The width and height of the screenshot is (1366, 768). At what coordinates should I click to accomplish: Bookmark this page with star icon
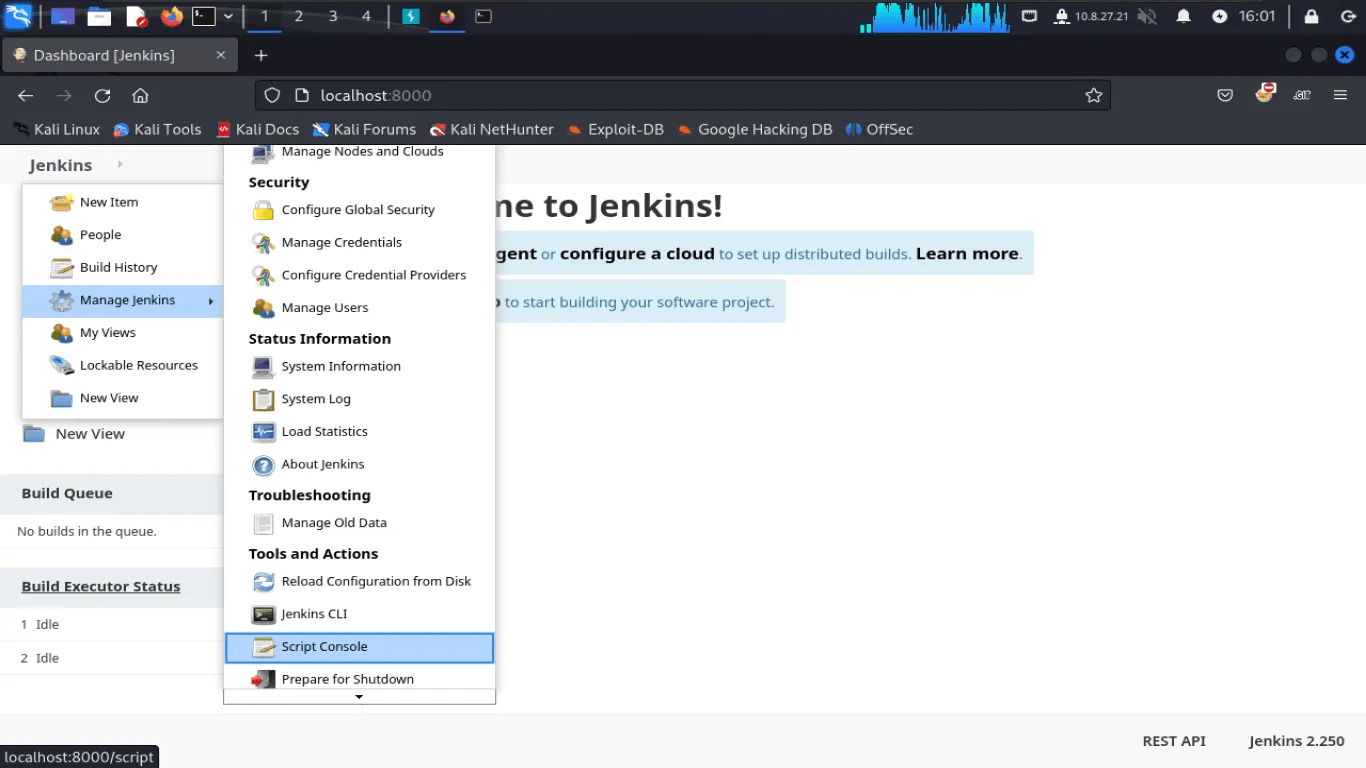point(1094,96)
